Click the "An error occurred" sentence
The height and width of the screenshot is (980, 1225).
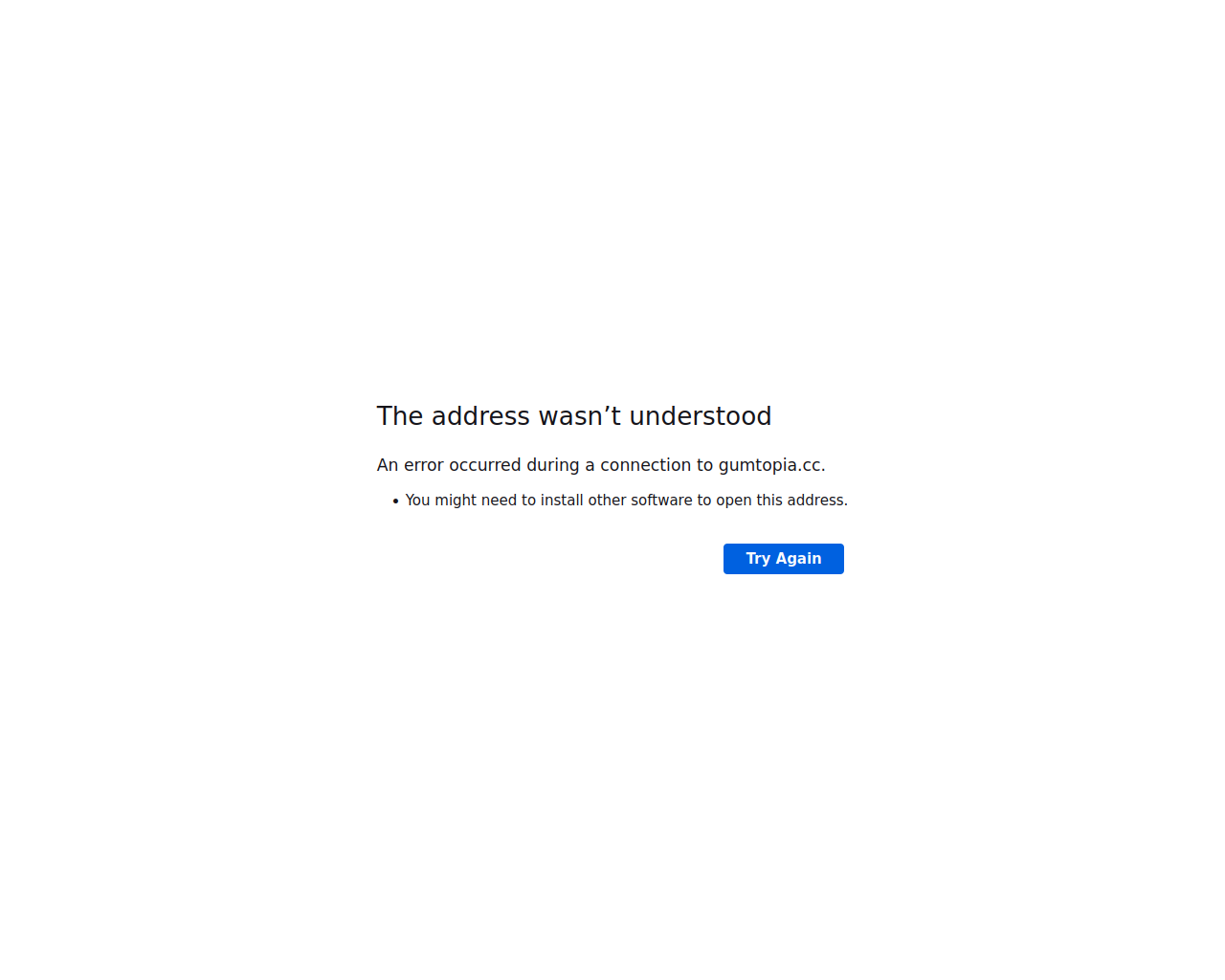click(x=601, y=465)
